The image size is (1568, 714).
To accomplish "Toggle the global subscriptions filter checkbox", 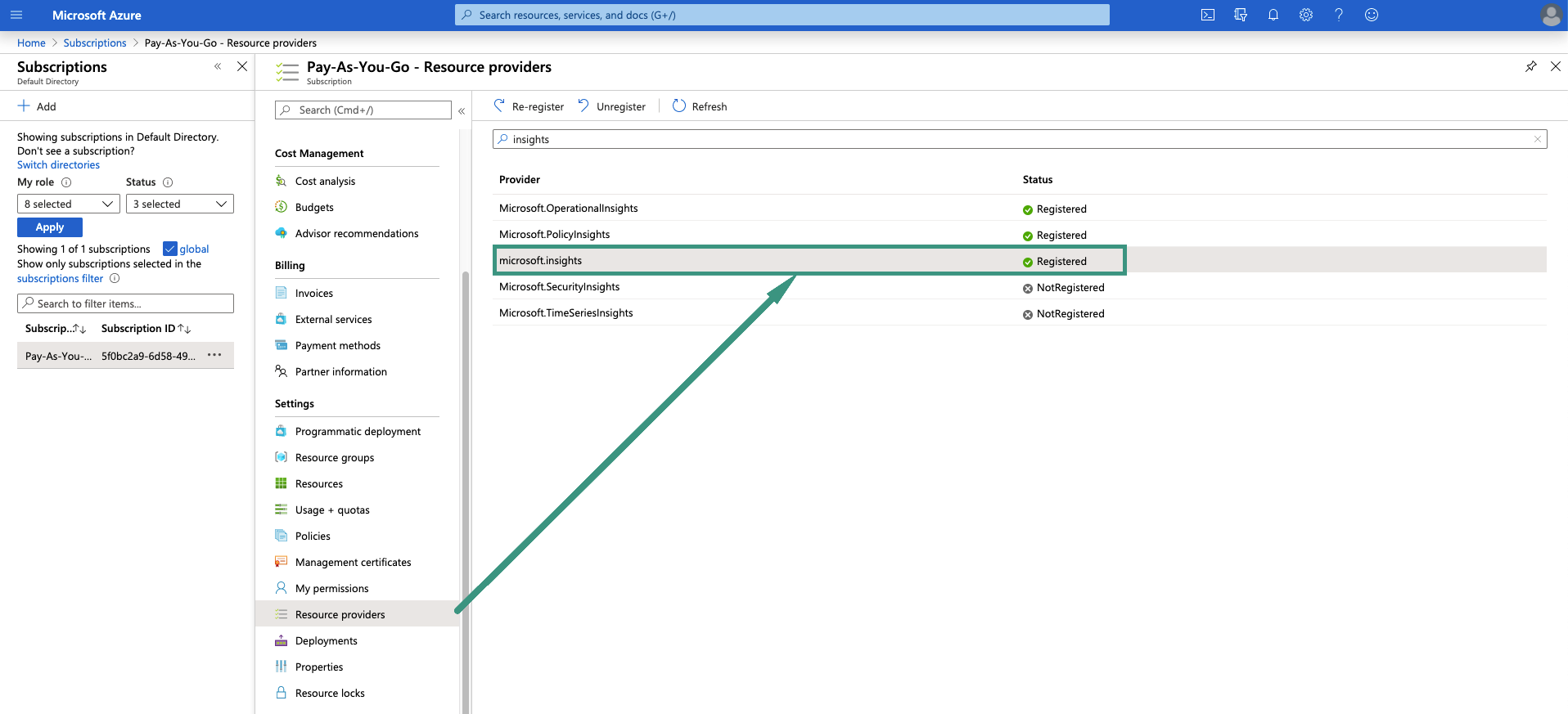I will click(x=170, y=249).
